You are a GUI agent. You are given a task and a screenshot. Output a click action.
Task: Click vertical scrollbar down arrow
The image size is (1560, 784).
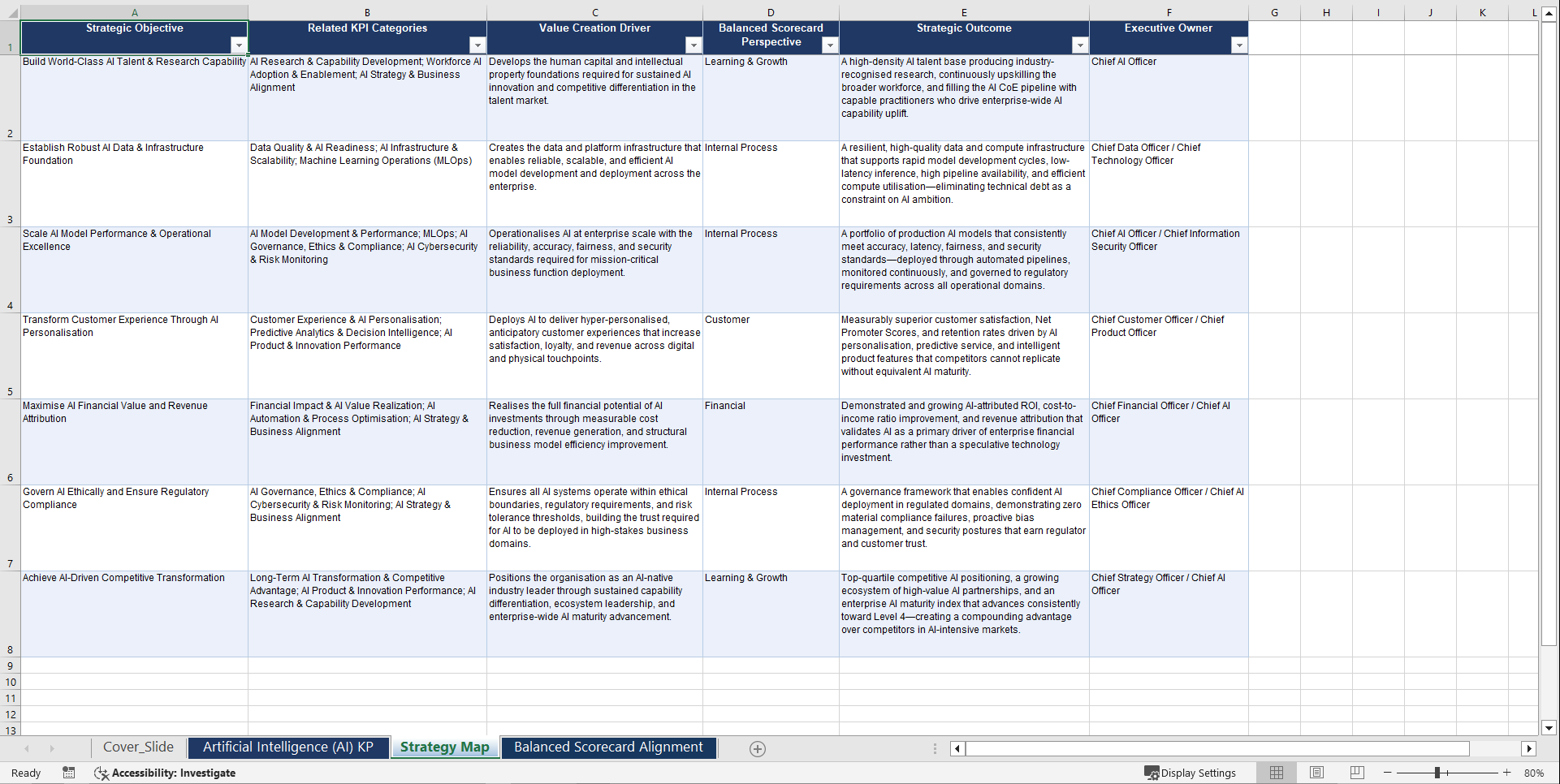[1549, 728]
